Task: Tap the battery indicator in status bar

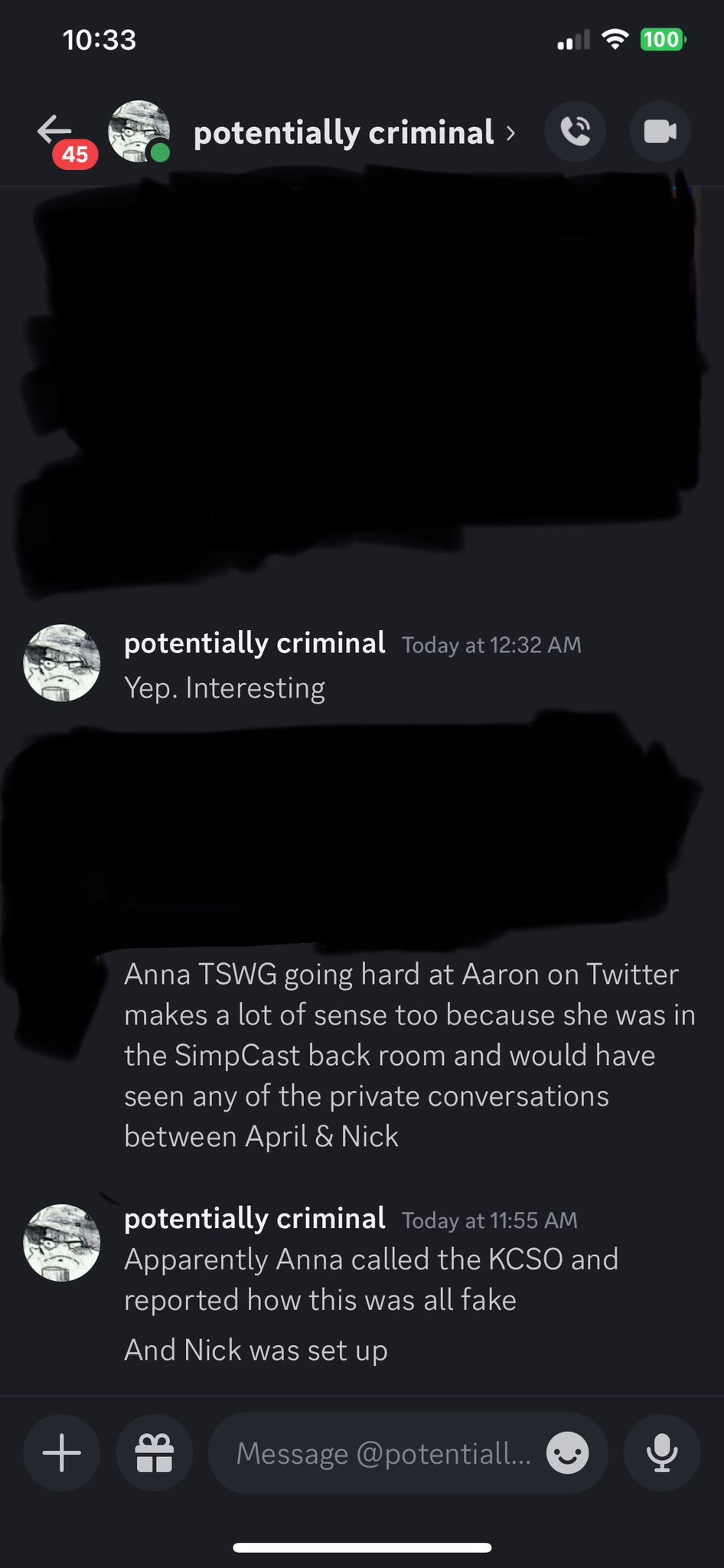Action: point(663,39)
